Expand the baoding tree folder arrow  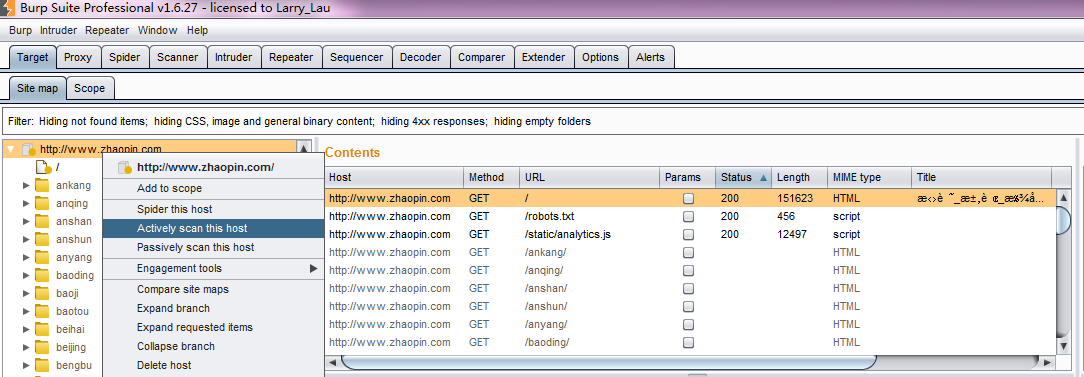click(x=26, y=275)
